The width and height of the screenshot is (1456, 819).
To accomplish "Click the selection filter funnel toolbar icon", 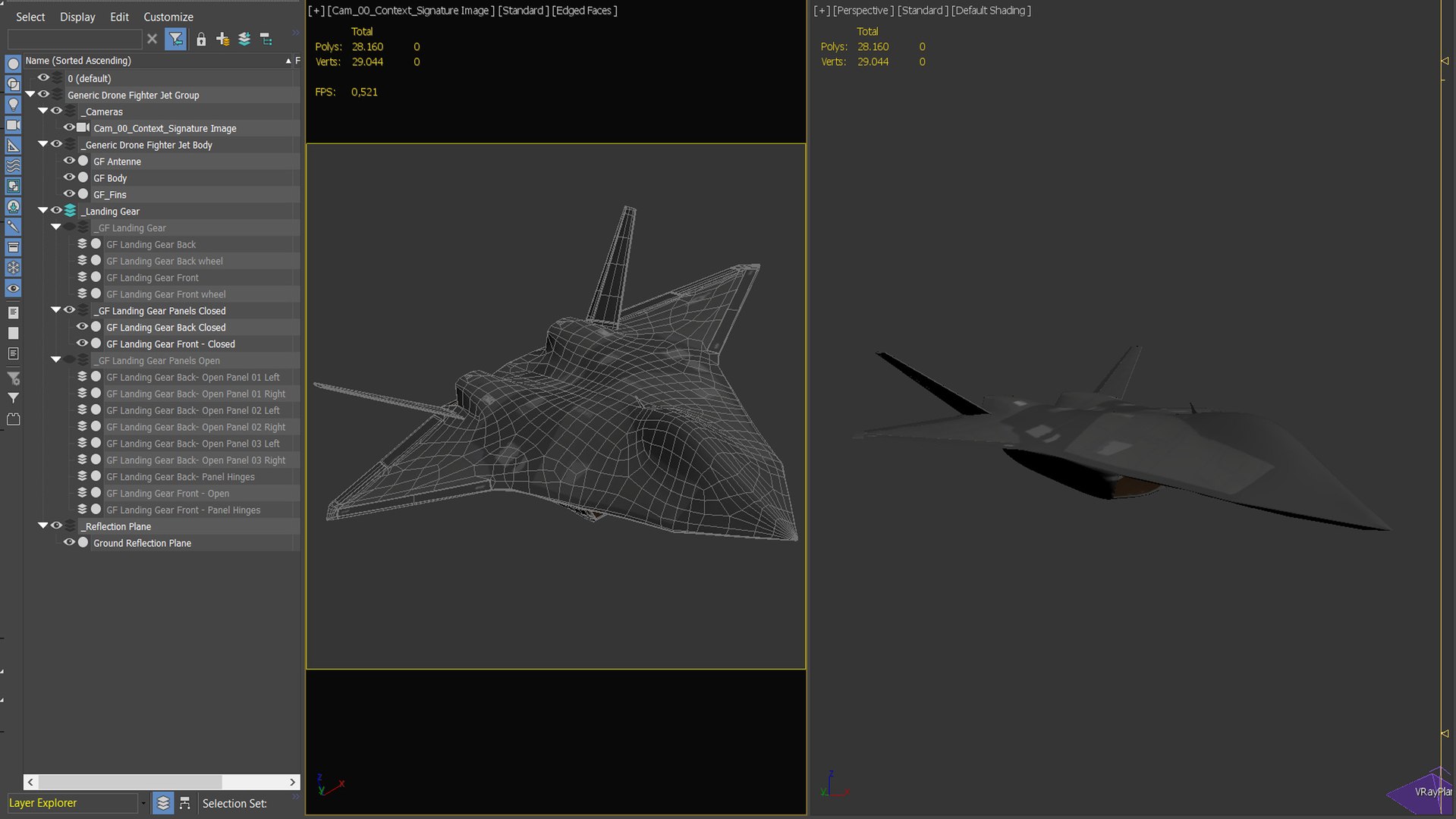I will tap(175, 39).
